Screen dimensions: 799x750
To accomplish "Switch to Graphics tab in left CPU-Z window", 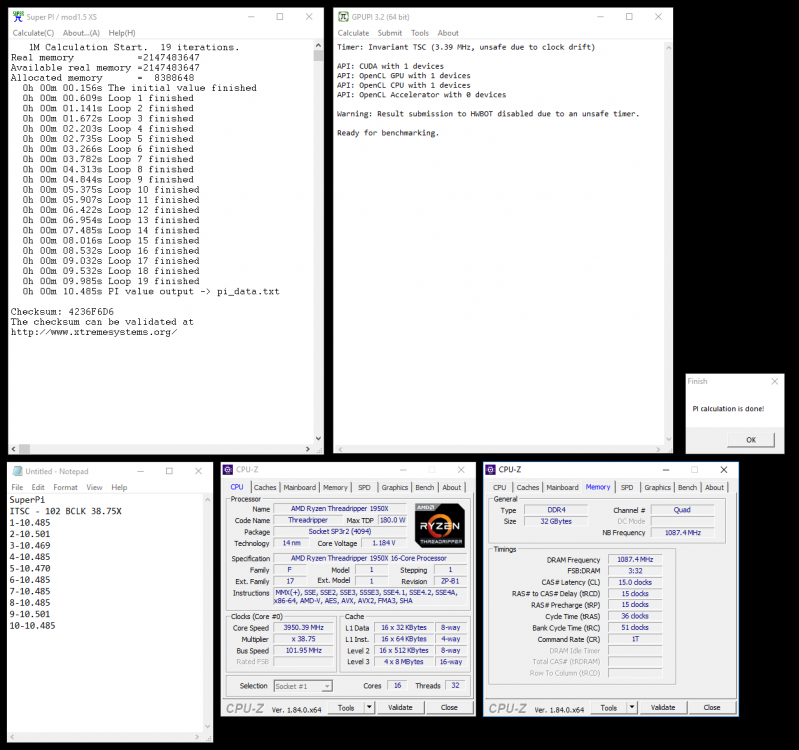I will pyautogui.click(x=395, y=488).
